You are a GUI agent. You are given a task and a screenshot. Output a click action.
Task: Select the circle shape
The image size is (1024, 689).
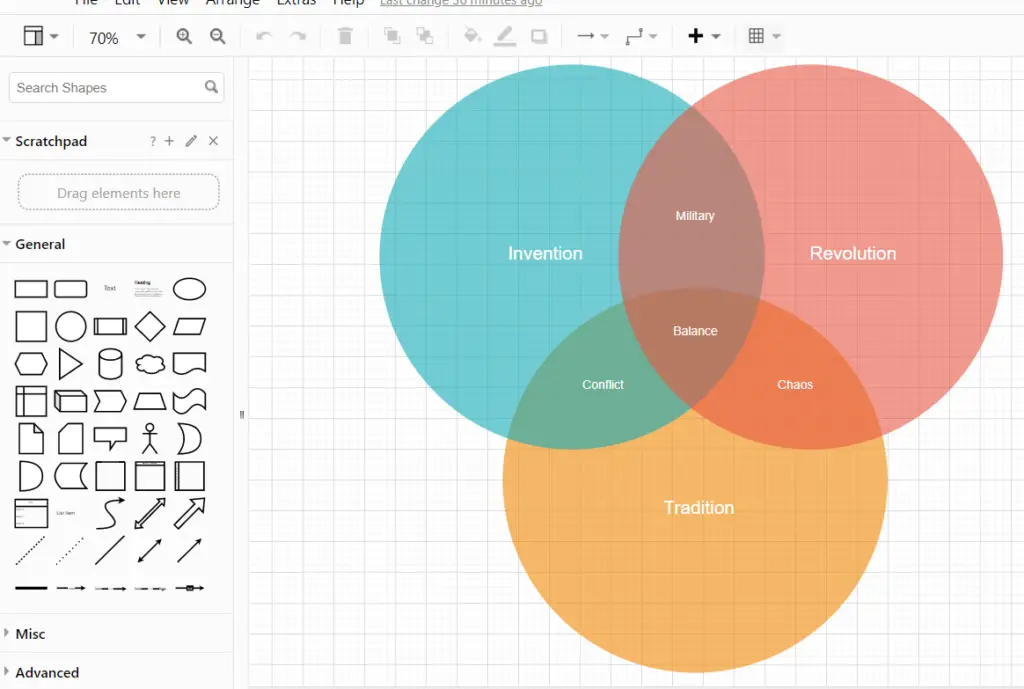[71, 326]
